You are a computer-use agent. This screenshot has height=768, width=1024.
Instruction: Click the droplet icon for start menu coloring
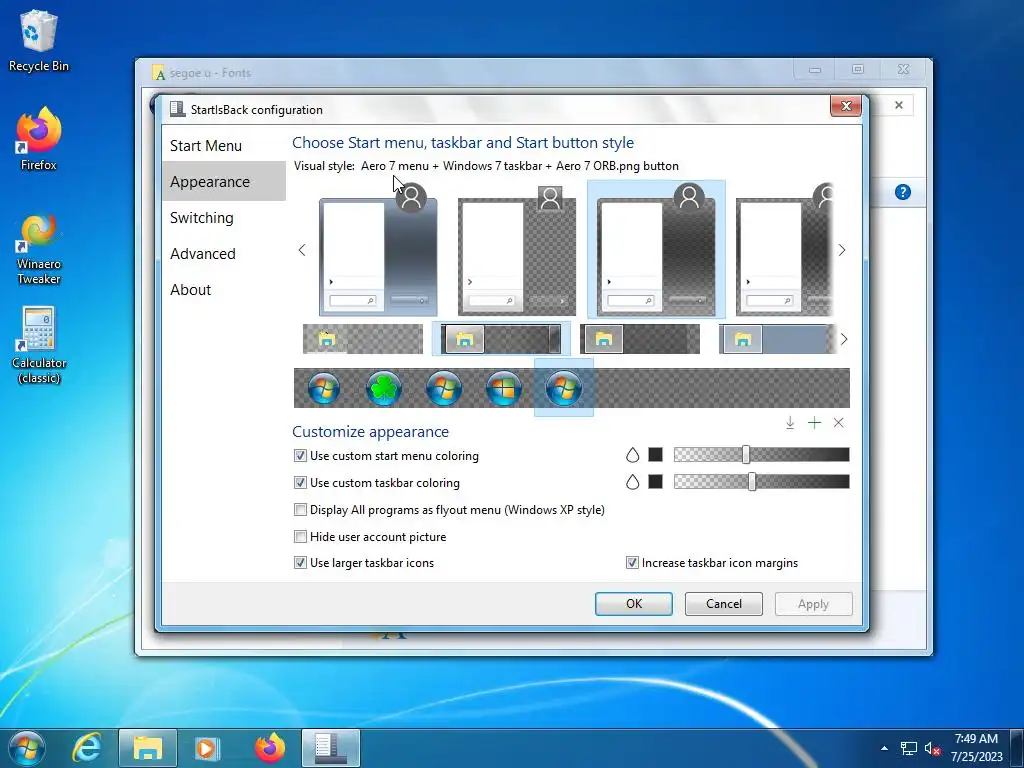632,455
